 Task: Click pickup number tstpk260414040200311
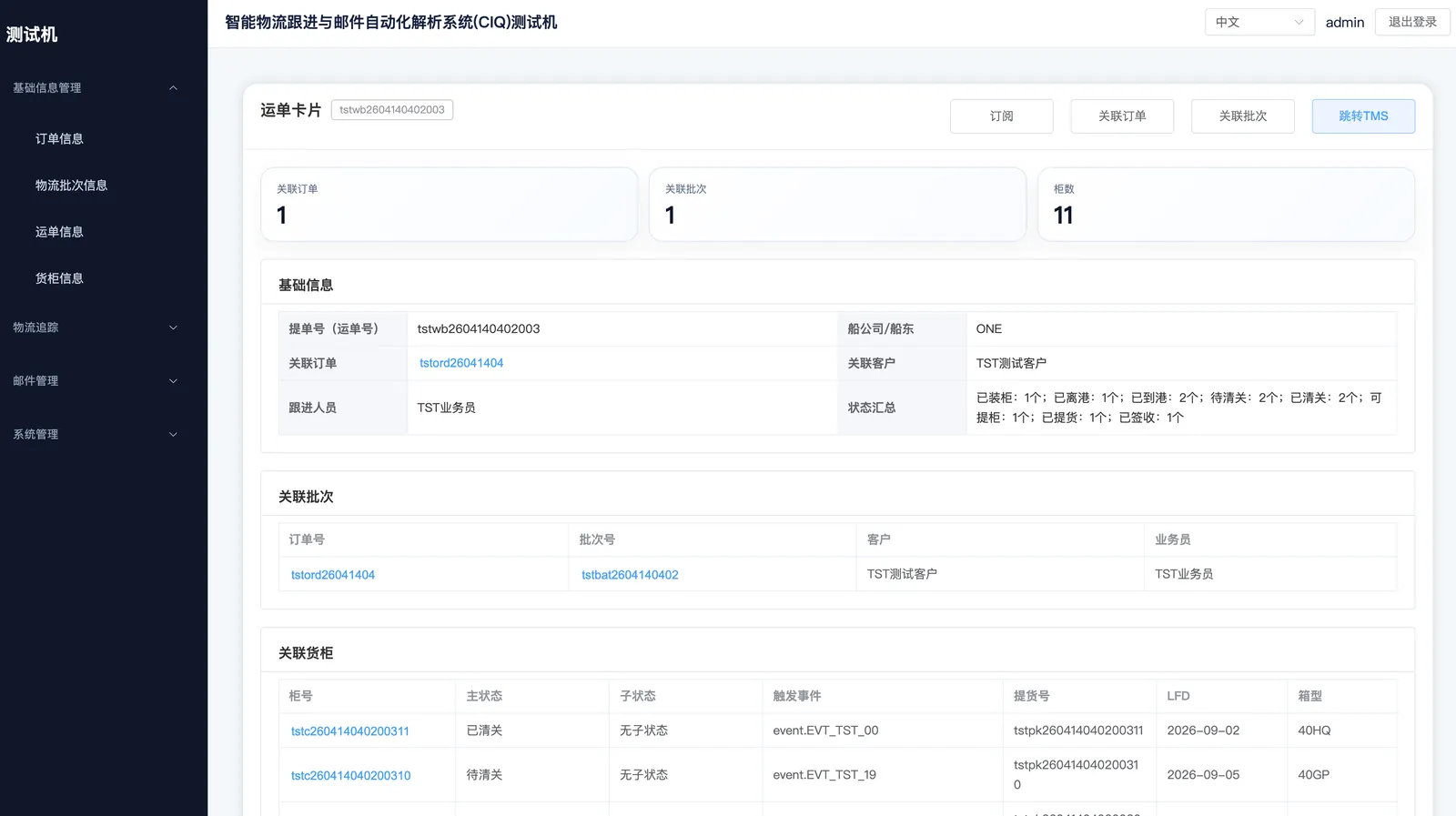point(1078,730)
